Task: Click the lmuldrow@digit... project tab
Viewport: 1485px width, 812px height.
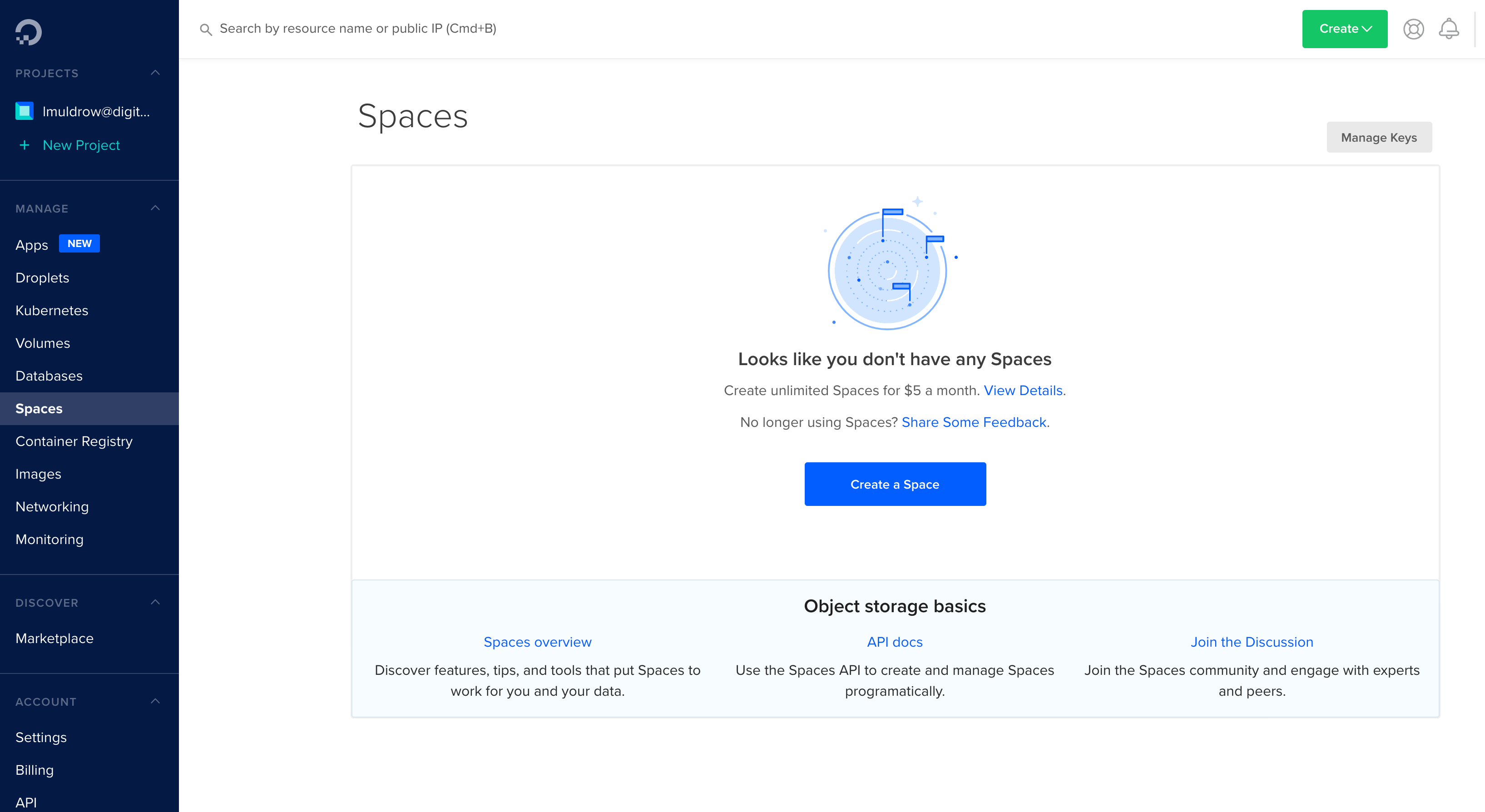Action: point(89,111)
